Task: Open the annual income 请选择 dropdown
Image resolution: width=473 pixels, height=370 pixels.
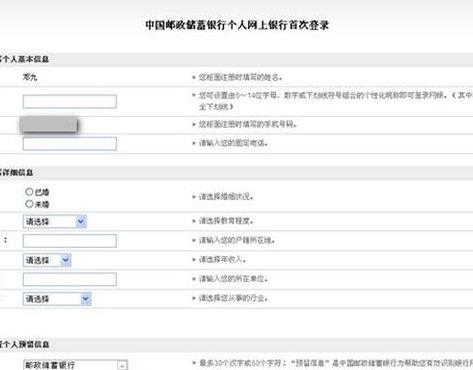Action: point(47,260)
